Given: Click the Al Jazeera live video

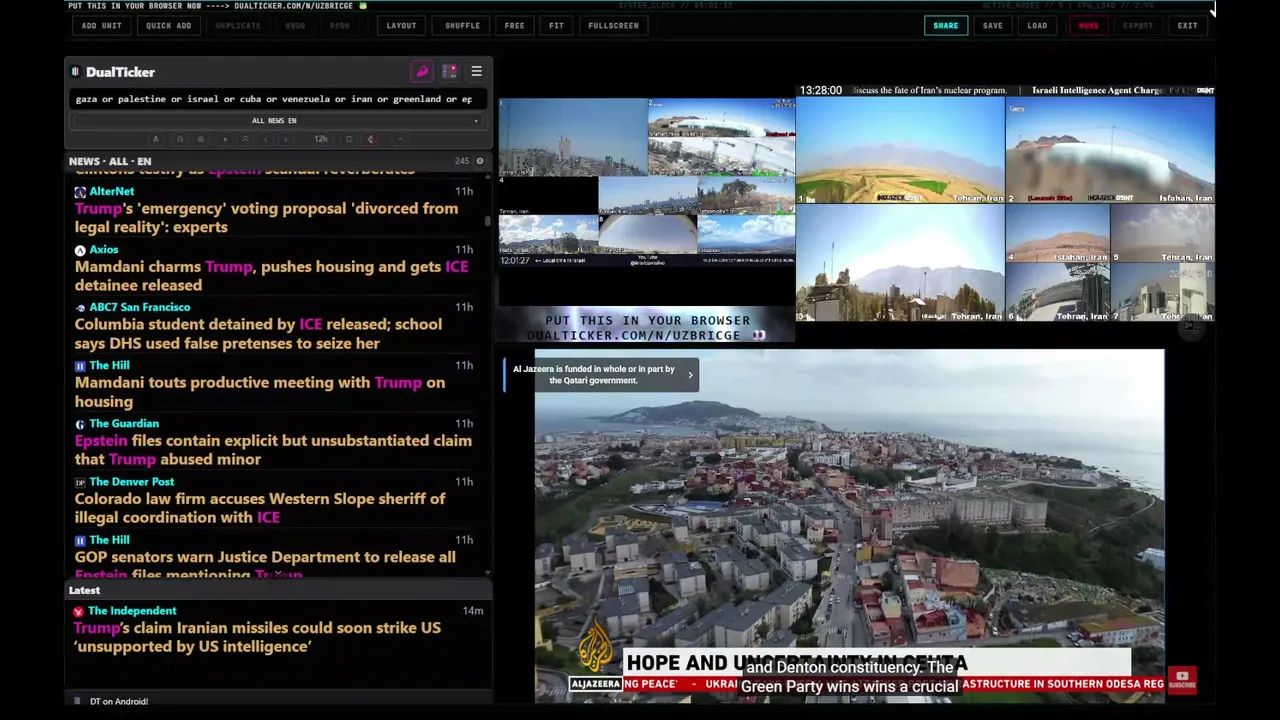Looking at the screenshot, I should [849, 525].
